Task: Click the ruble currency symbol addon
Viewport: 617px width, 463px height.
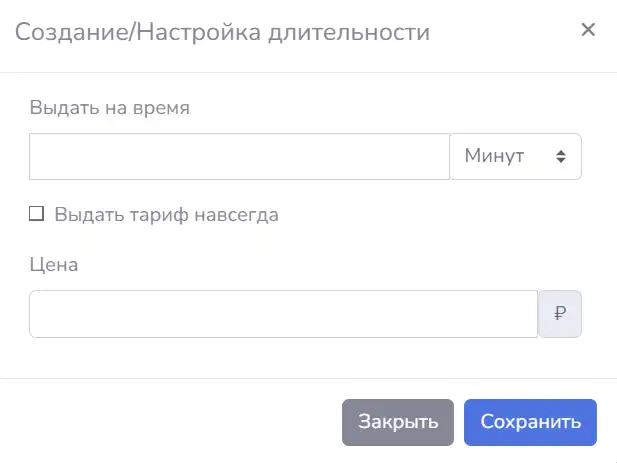Action: pos(560,314)
